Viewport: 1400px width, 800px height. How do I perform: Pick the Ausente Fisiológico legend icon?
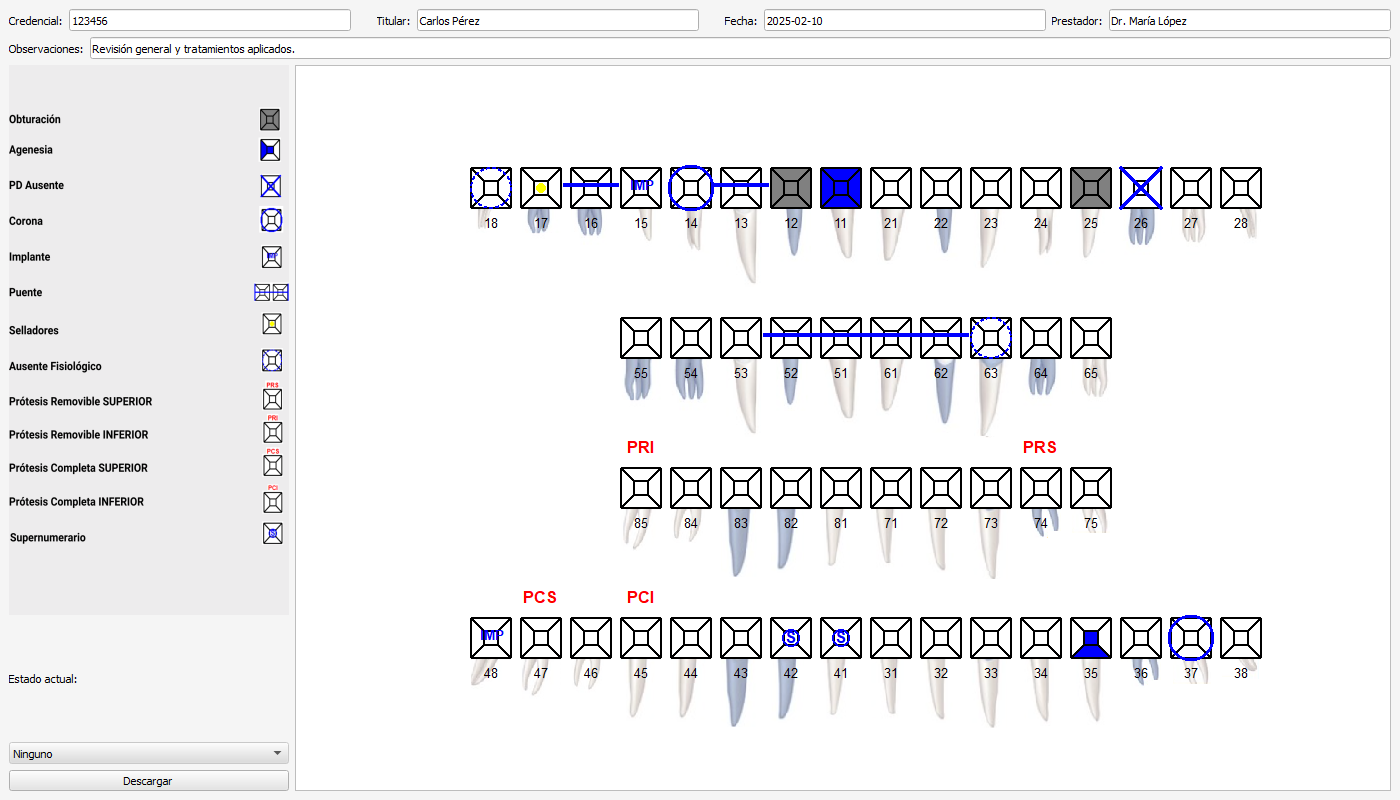point(271,360)
